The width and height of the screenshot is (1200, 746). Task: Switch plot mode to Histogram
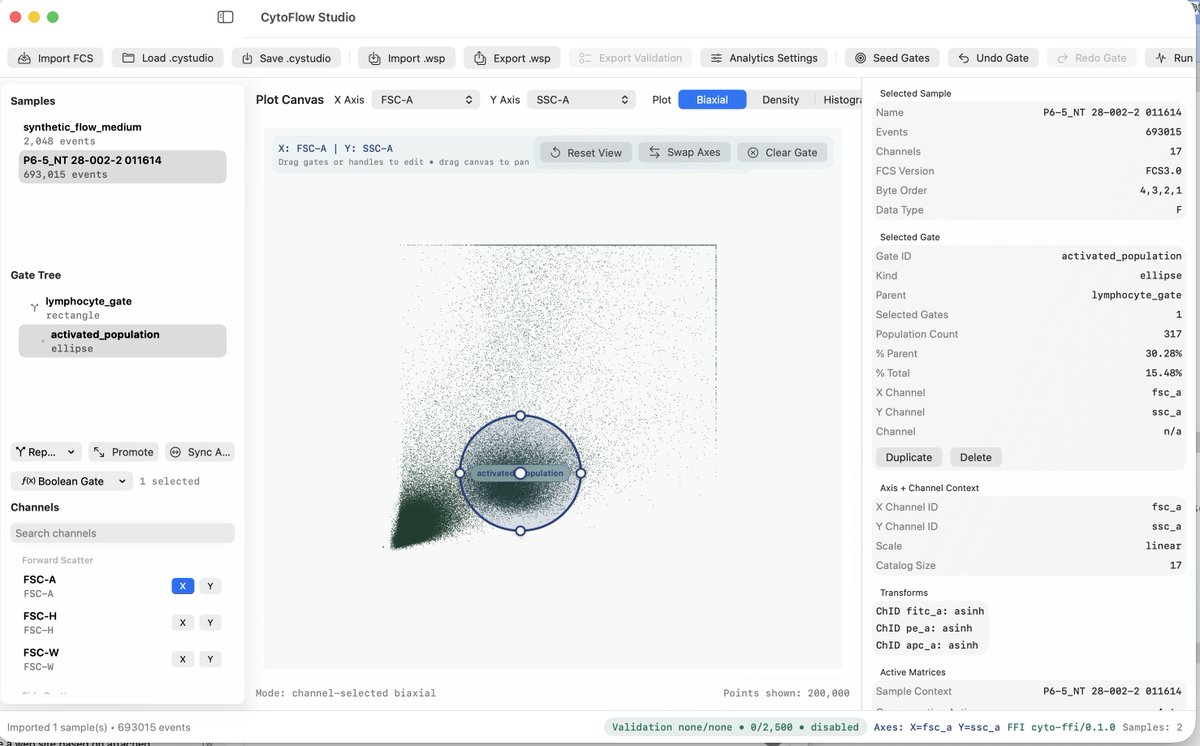pos(842,100)
